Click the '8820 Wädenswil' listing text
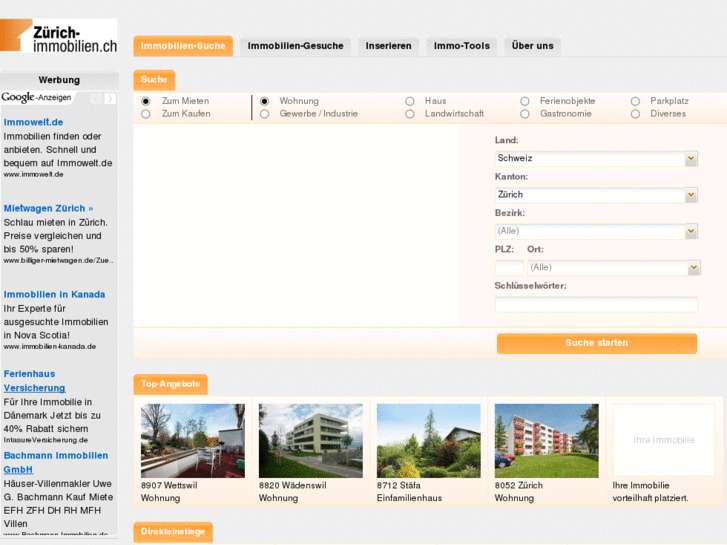This screenshot has height=545, width=727. point(293,486)
